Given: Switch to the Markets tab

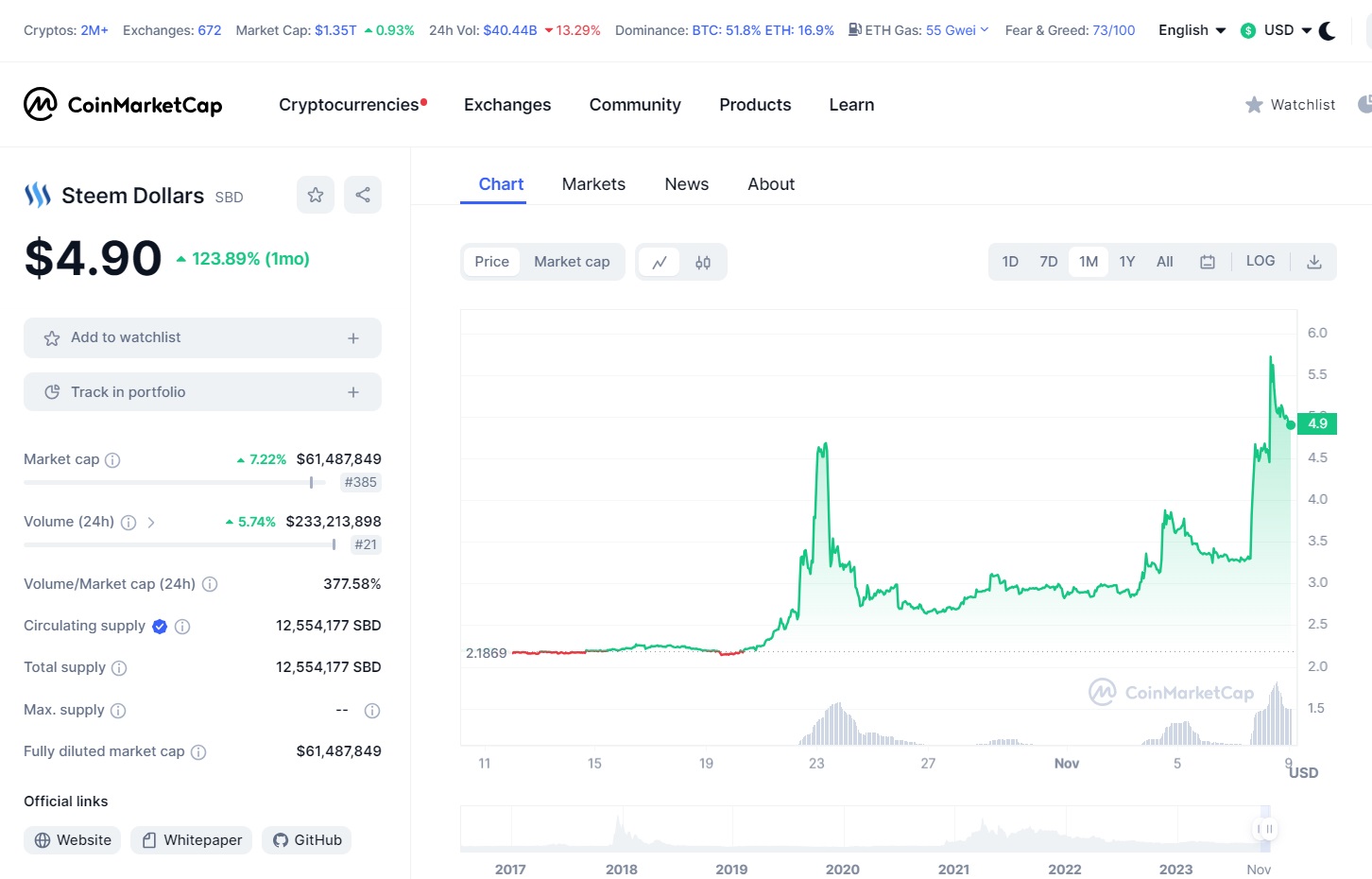Looking at the screenshot, I should click(593, 184).
